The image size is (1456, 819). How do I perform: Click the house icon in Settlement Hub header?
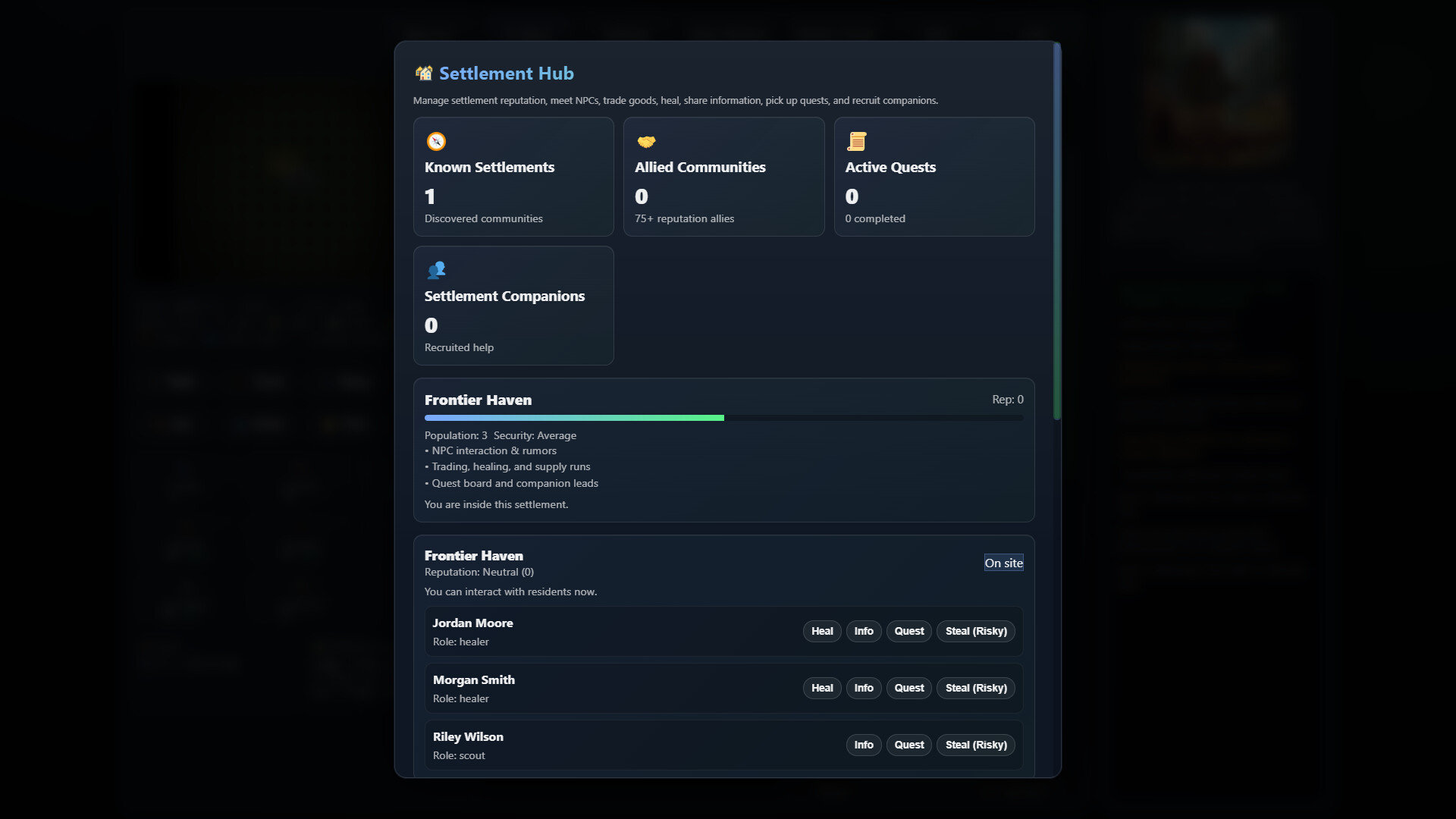[x=424, y=73]
